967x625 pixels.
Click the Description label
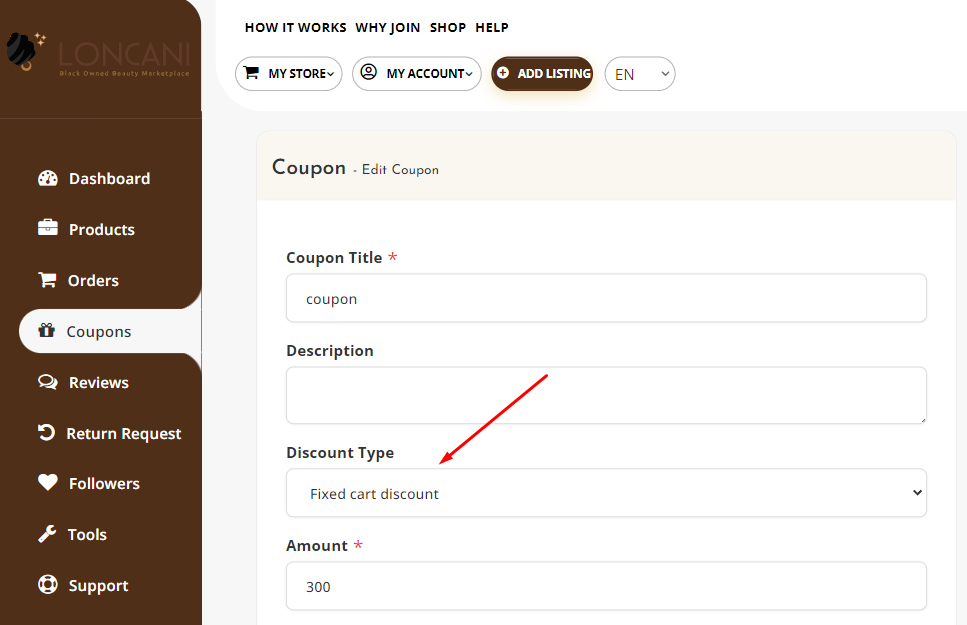click(x=330, y=351)
